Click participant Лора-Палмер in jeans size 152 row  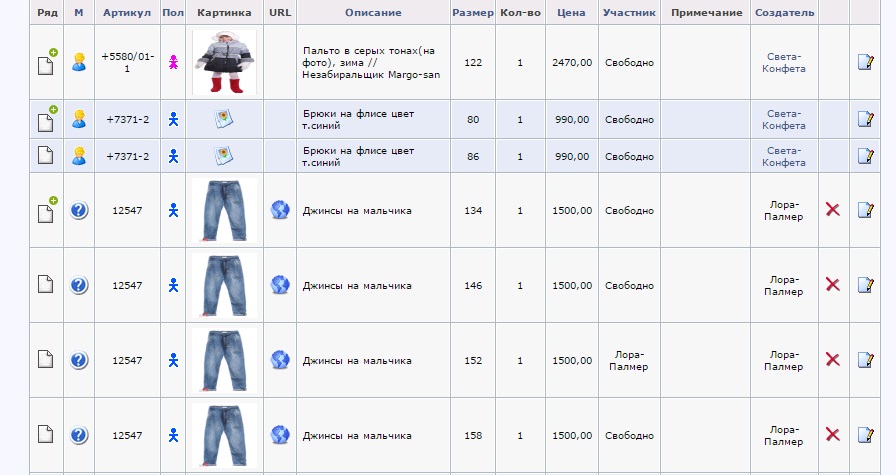pyautogui.click(x=629, y=361)
